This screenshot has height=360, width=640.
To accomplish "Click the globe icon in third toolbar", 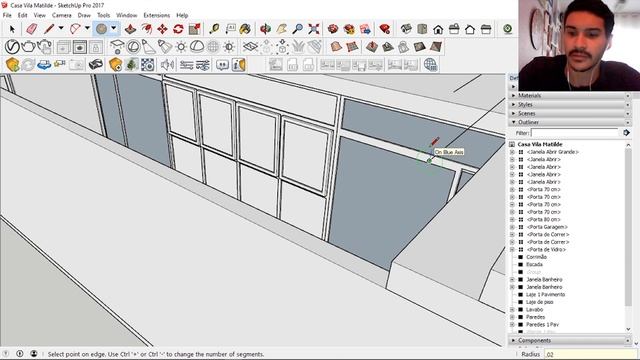I will [431, 64].
